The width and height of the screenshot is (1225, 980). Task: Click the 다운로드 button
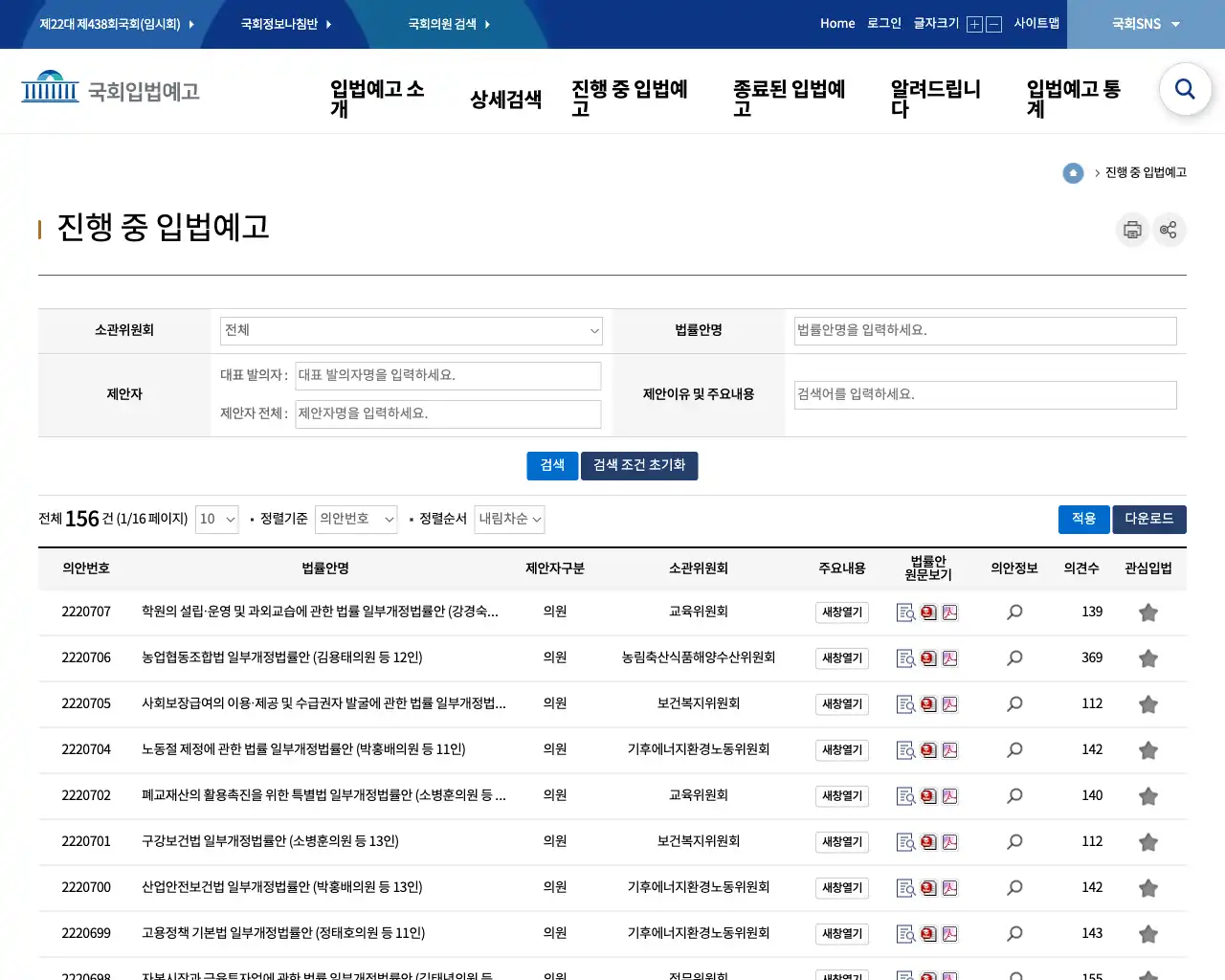[x=1149, y=520]
